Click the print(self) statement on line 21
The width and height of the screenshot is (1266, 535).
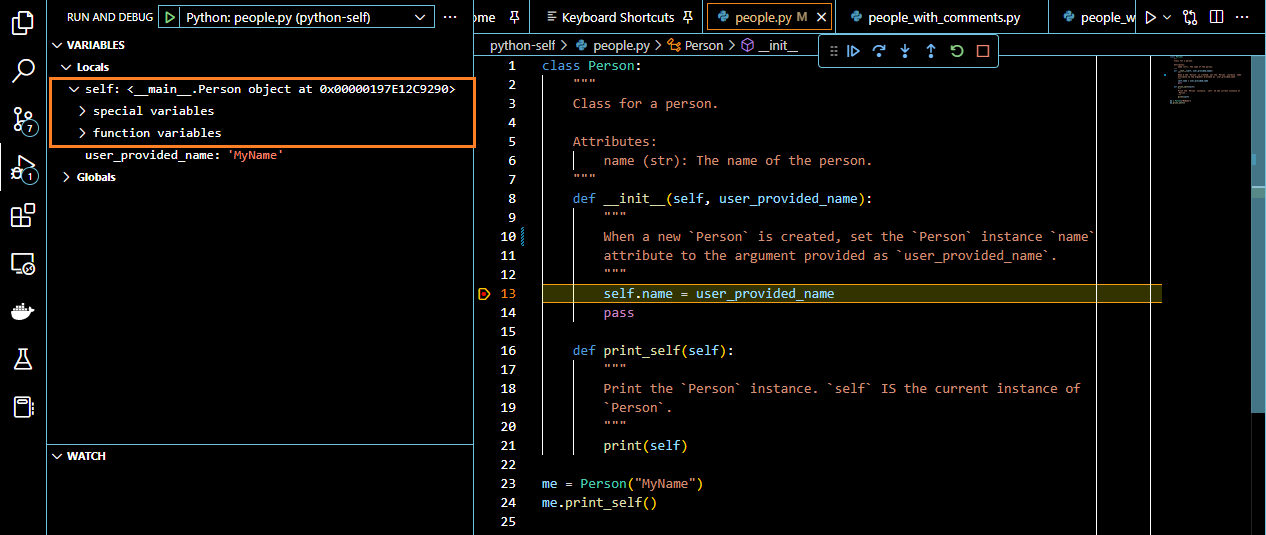pyautogui.click(x=645, y=446)
